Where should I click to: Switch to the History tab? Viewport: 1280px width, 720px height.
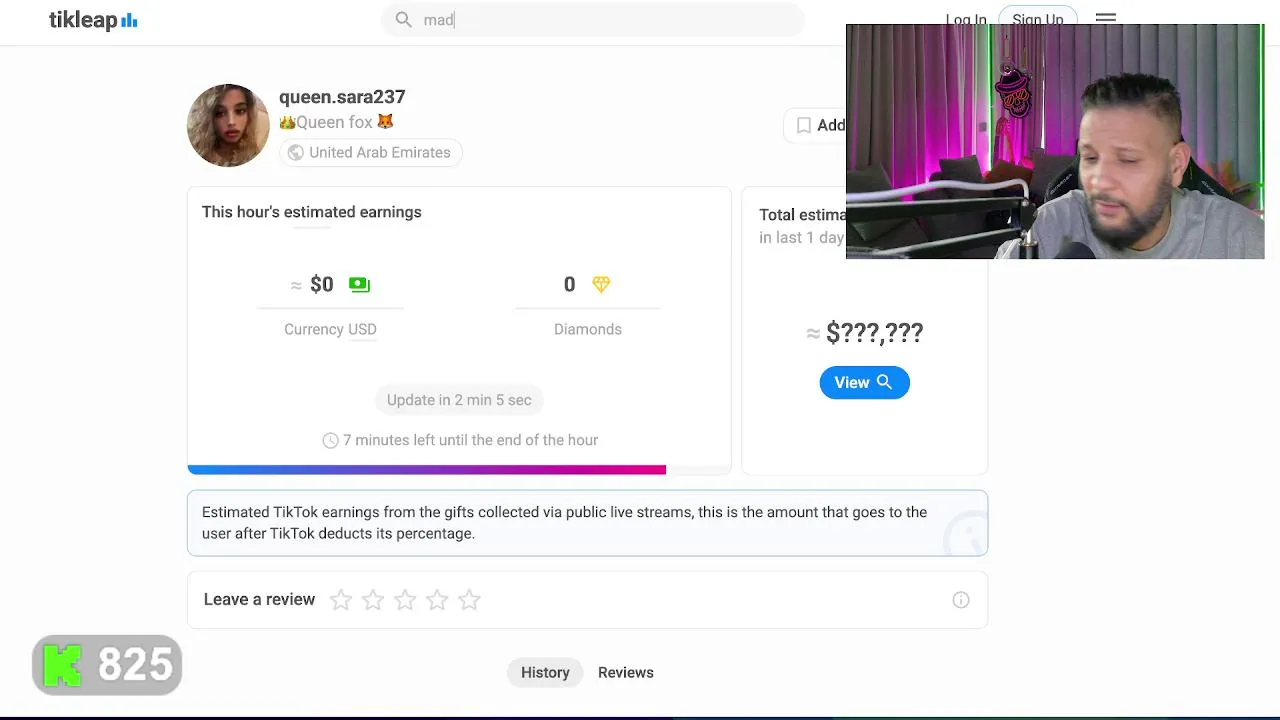[x=545, y=672]
